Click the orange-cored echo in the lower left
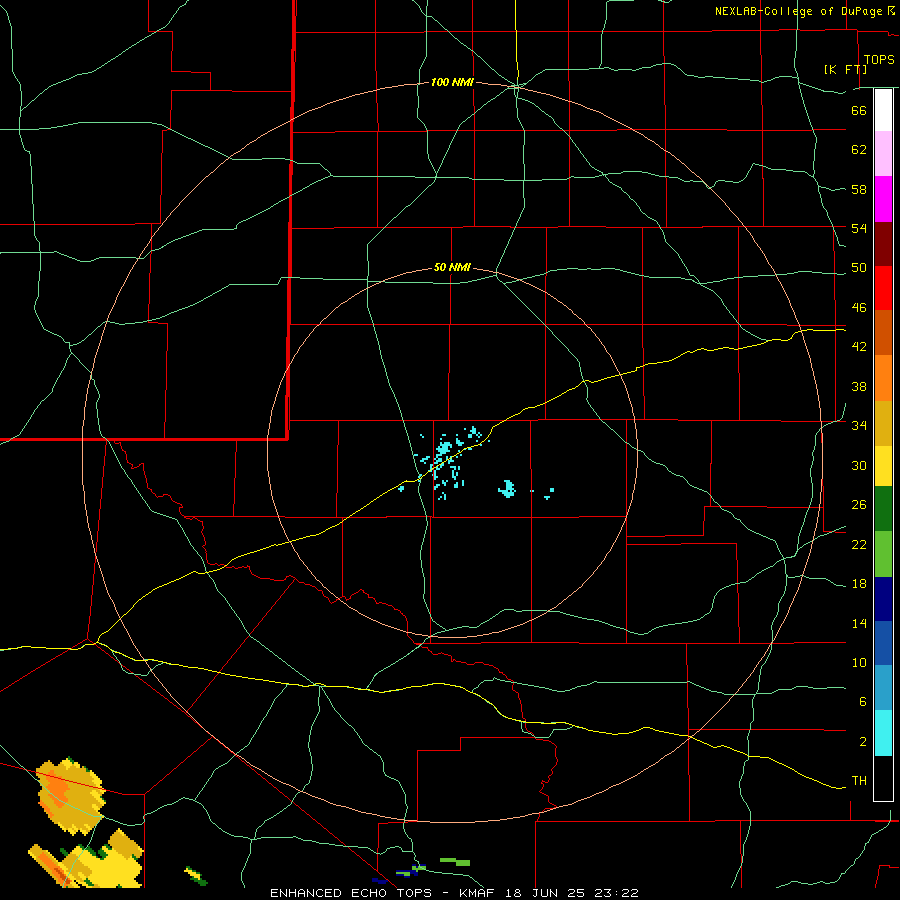The image size is (900, 900). pos(71,796)
